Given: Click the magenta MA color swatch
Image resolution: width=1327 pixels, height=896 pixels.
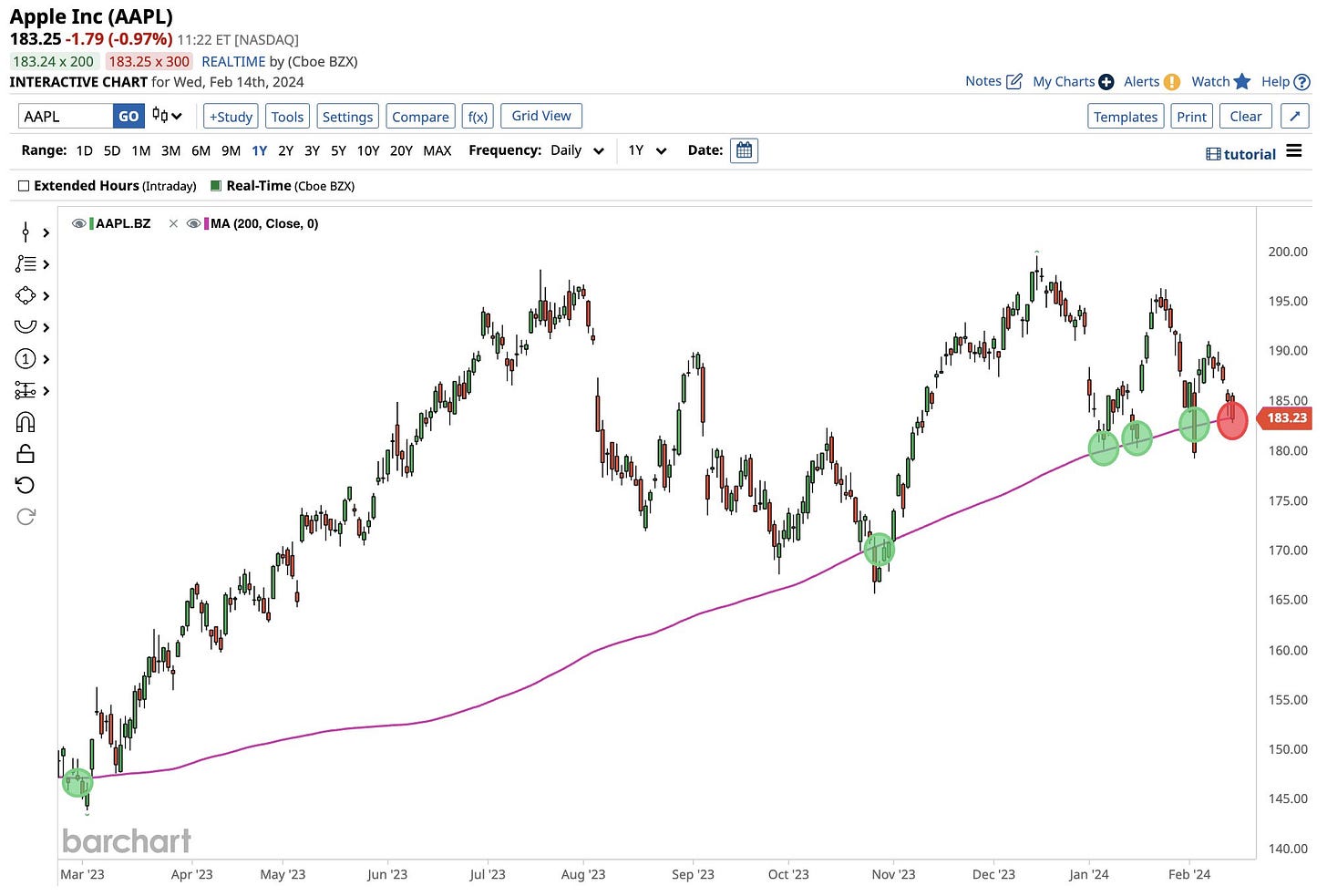Looking at the screenshot, I should (x=207, y=223).
